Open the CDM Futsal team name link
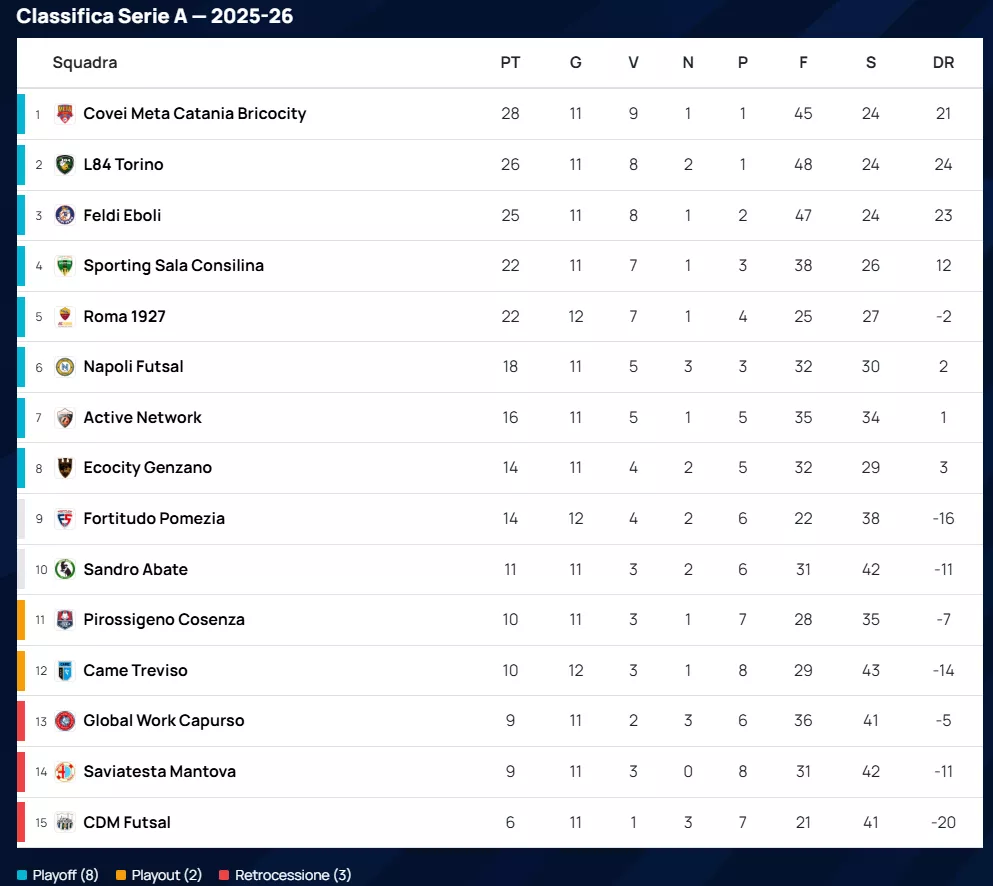This screenshot has height=886, width=993. point(127,823)
